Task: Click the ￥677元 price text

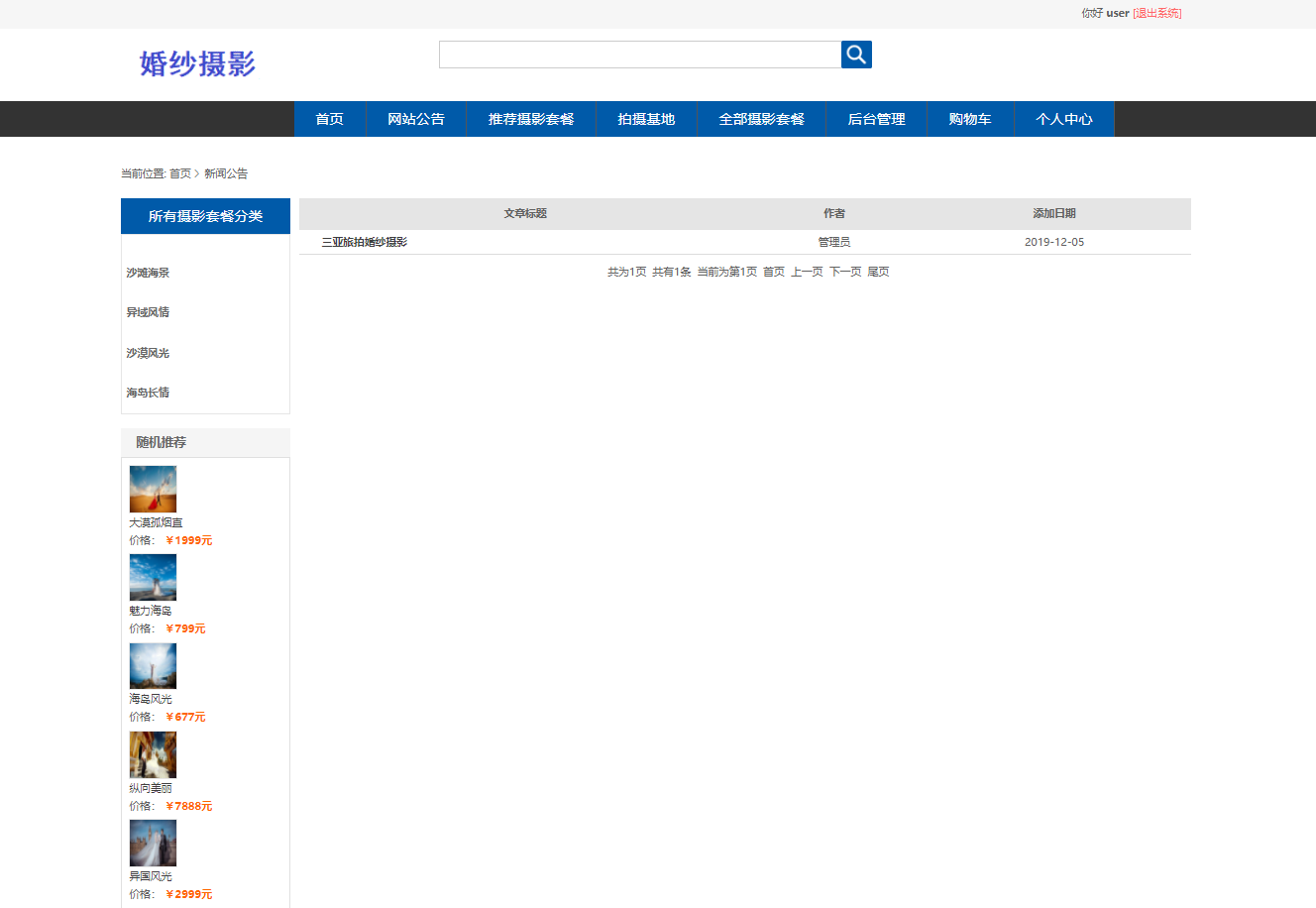Action: coord(185,717)
